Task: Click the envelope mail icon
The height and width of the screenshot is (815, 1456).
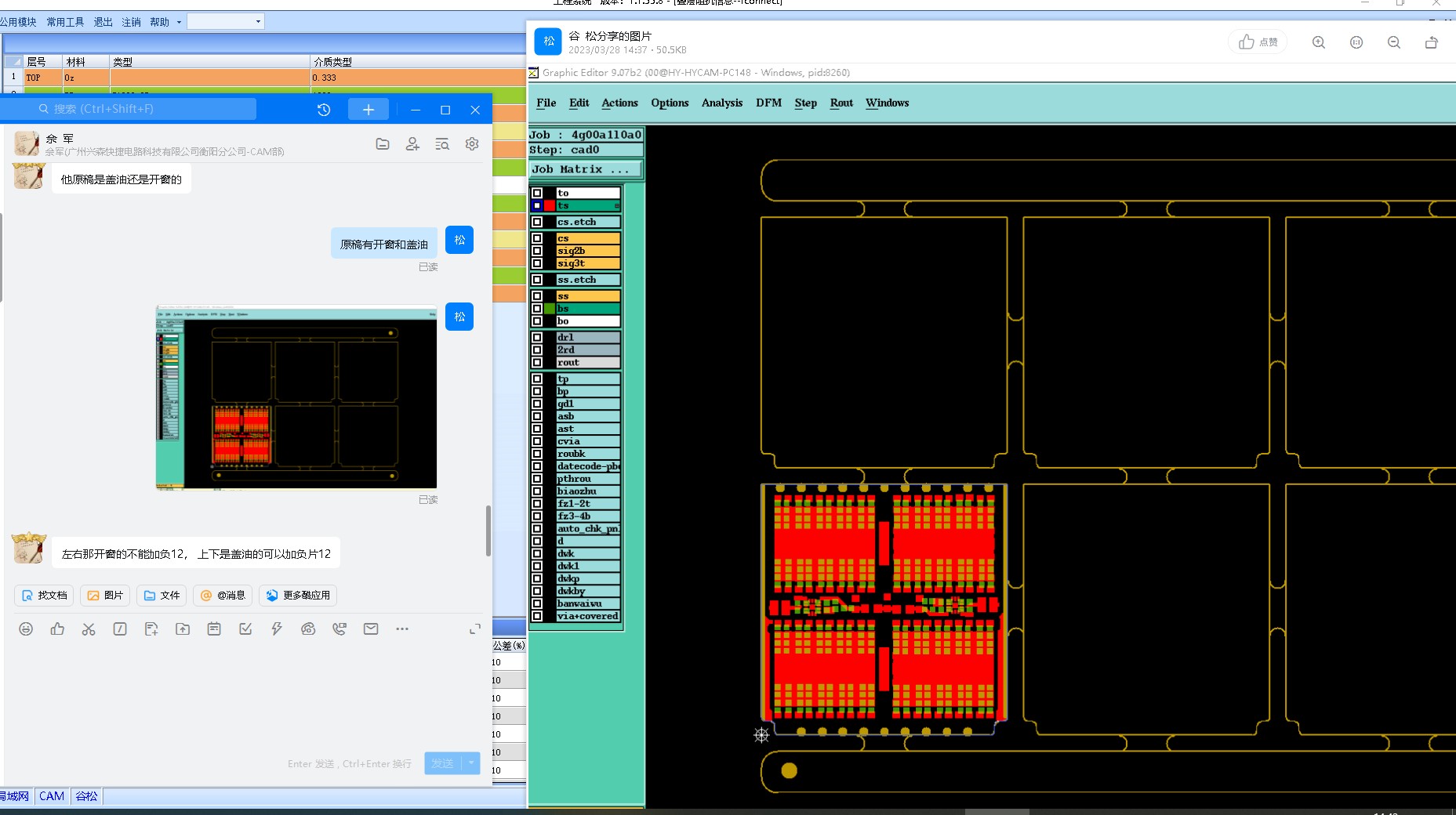Action: pos(371,629)
